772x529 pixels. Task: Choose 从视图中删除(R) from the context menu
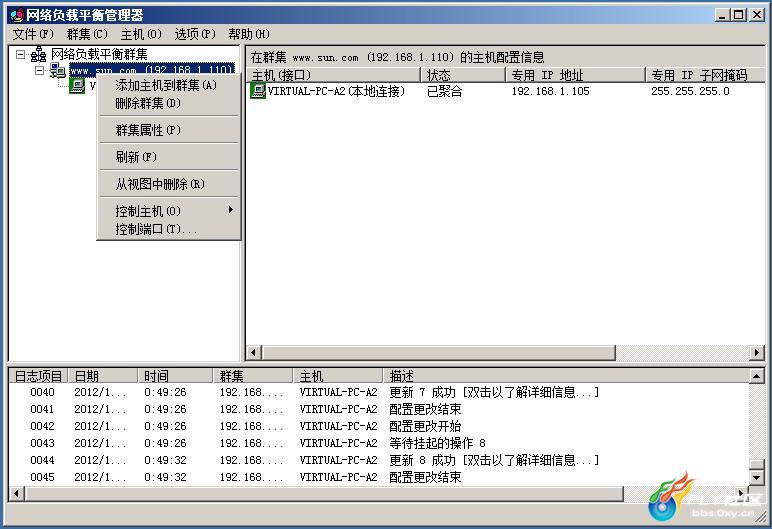pyautogui.click(x=168, y=184)
